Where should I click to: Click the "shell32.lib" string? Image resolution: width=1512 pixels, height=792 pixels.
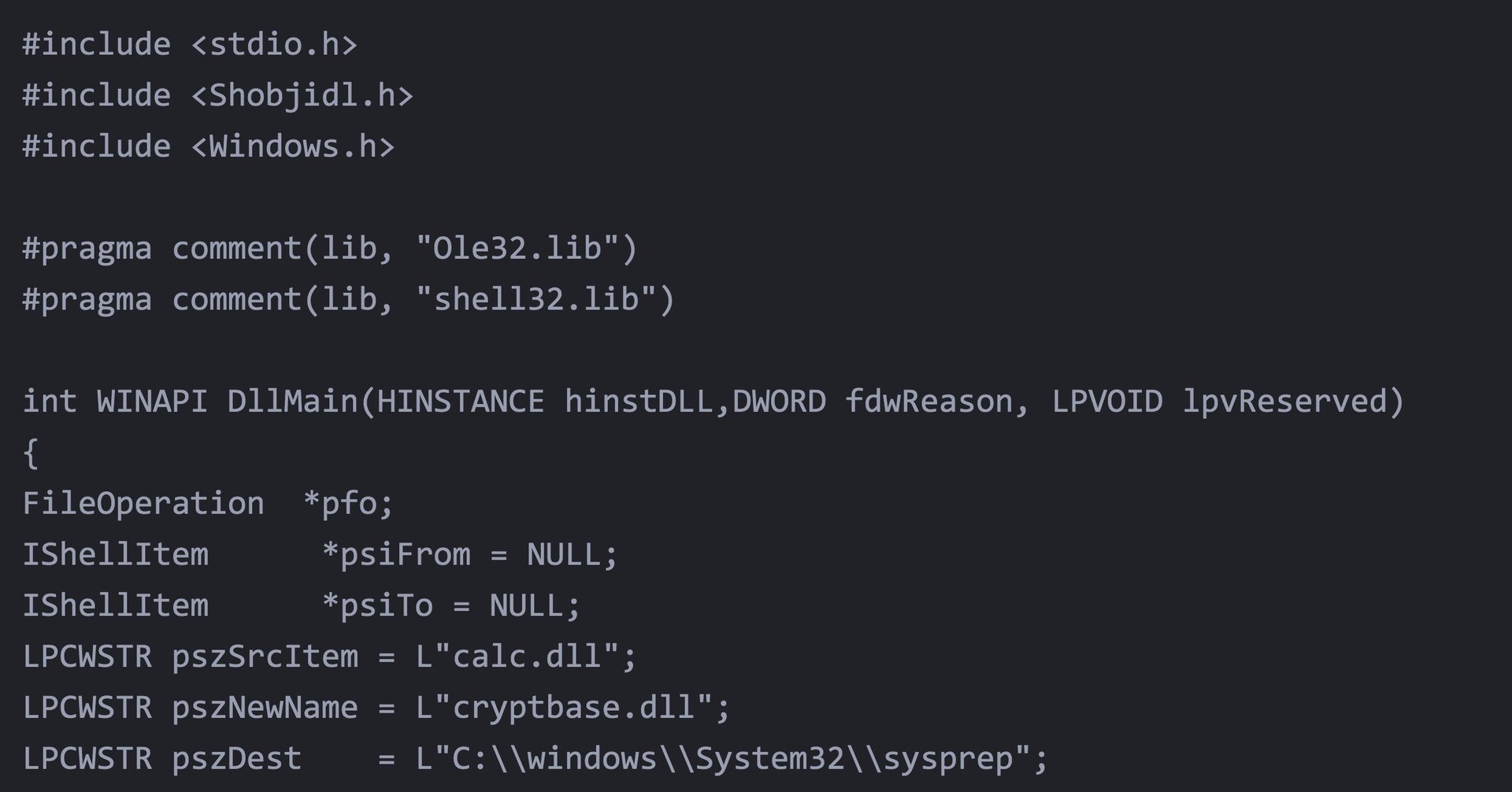point(536,300)
